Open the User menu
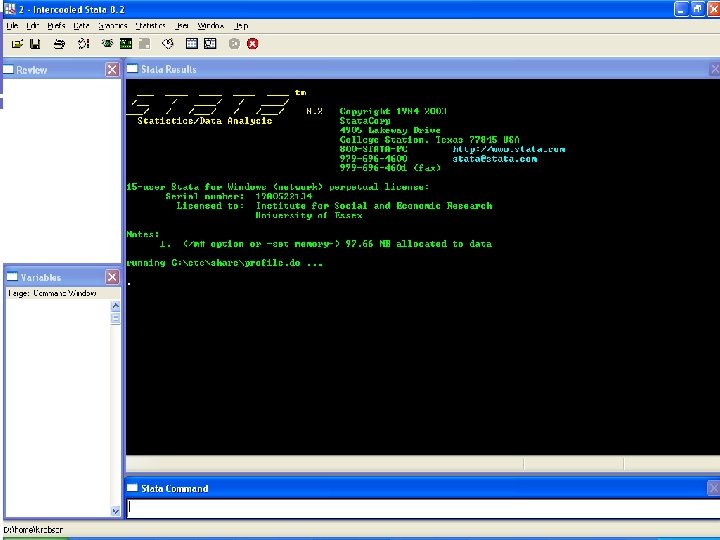The image size is (720, 540). 181,26
